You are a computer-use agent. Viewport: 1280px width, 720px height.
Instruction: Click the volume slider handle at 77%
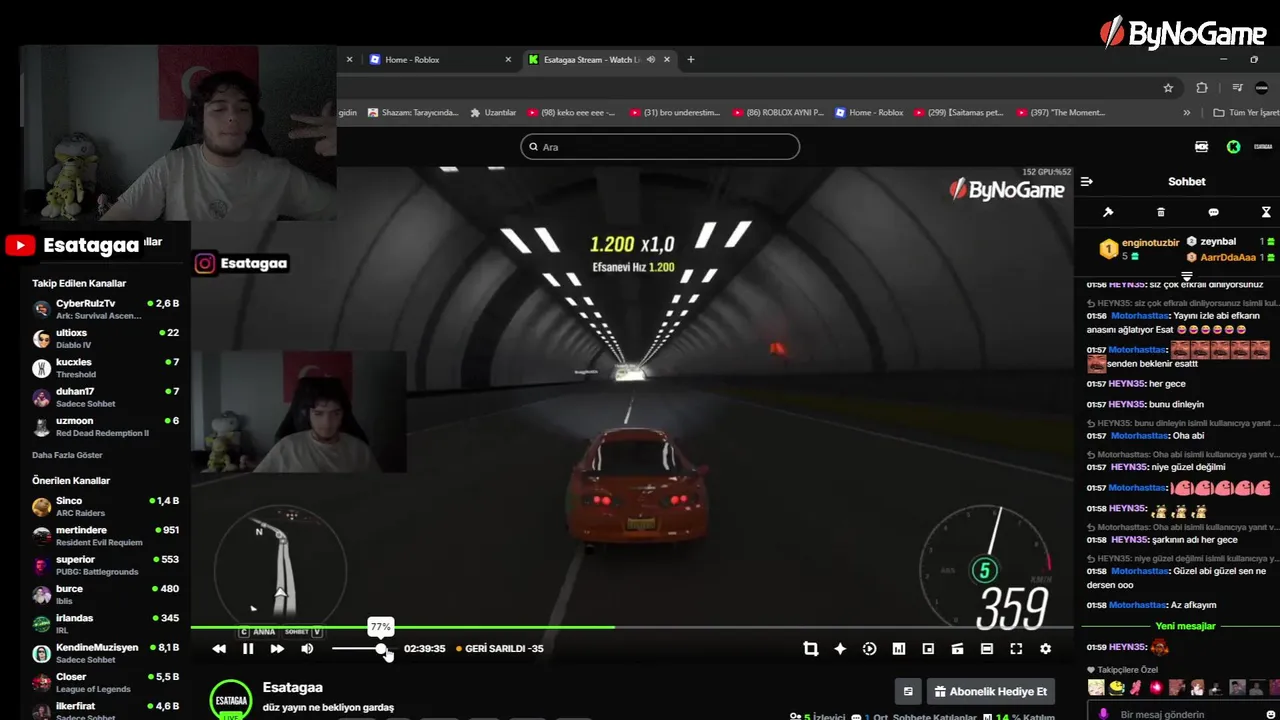pos(381,649)
